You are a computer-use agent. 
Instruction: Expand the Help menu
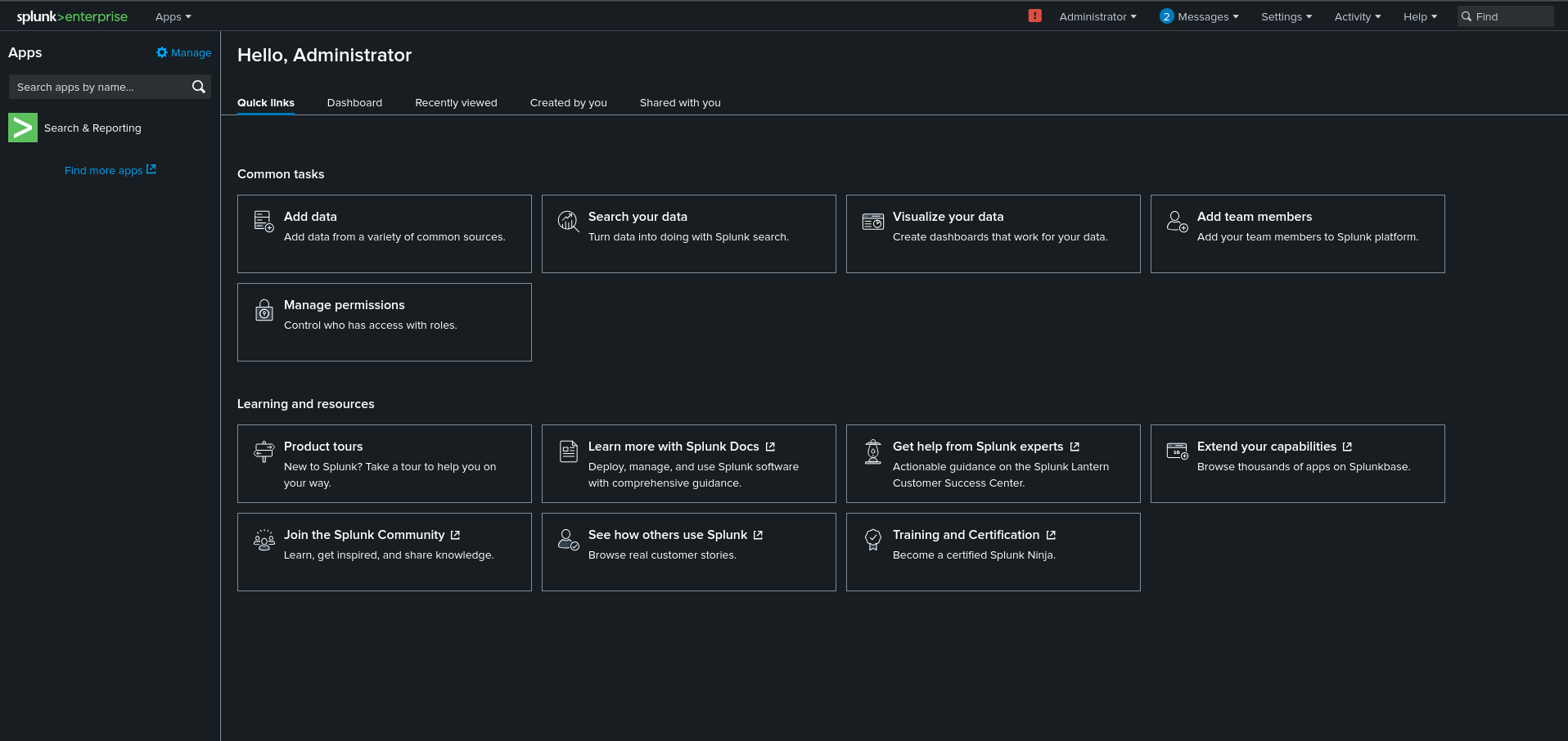coord(1420,16)
